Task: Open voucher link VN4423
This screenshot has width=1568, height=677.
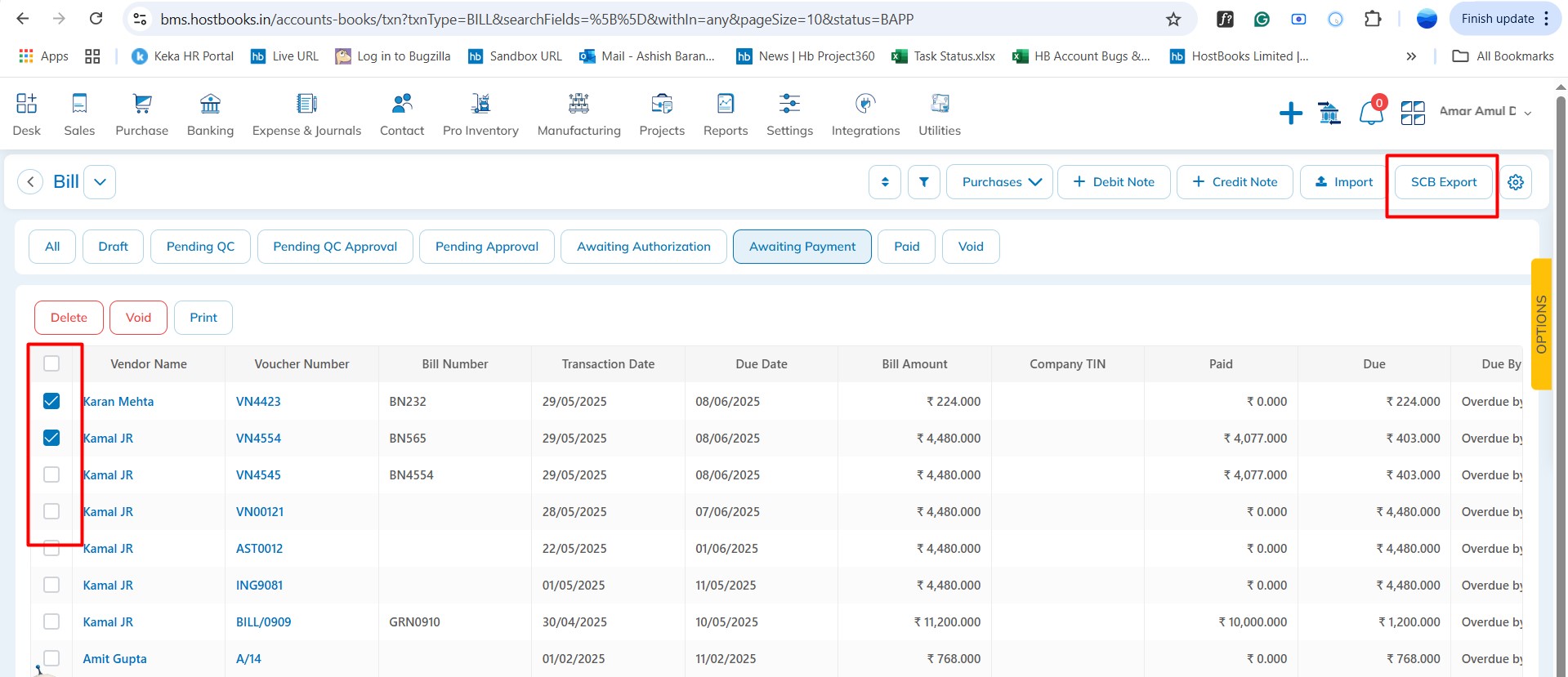Action: tap(258, 402)
